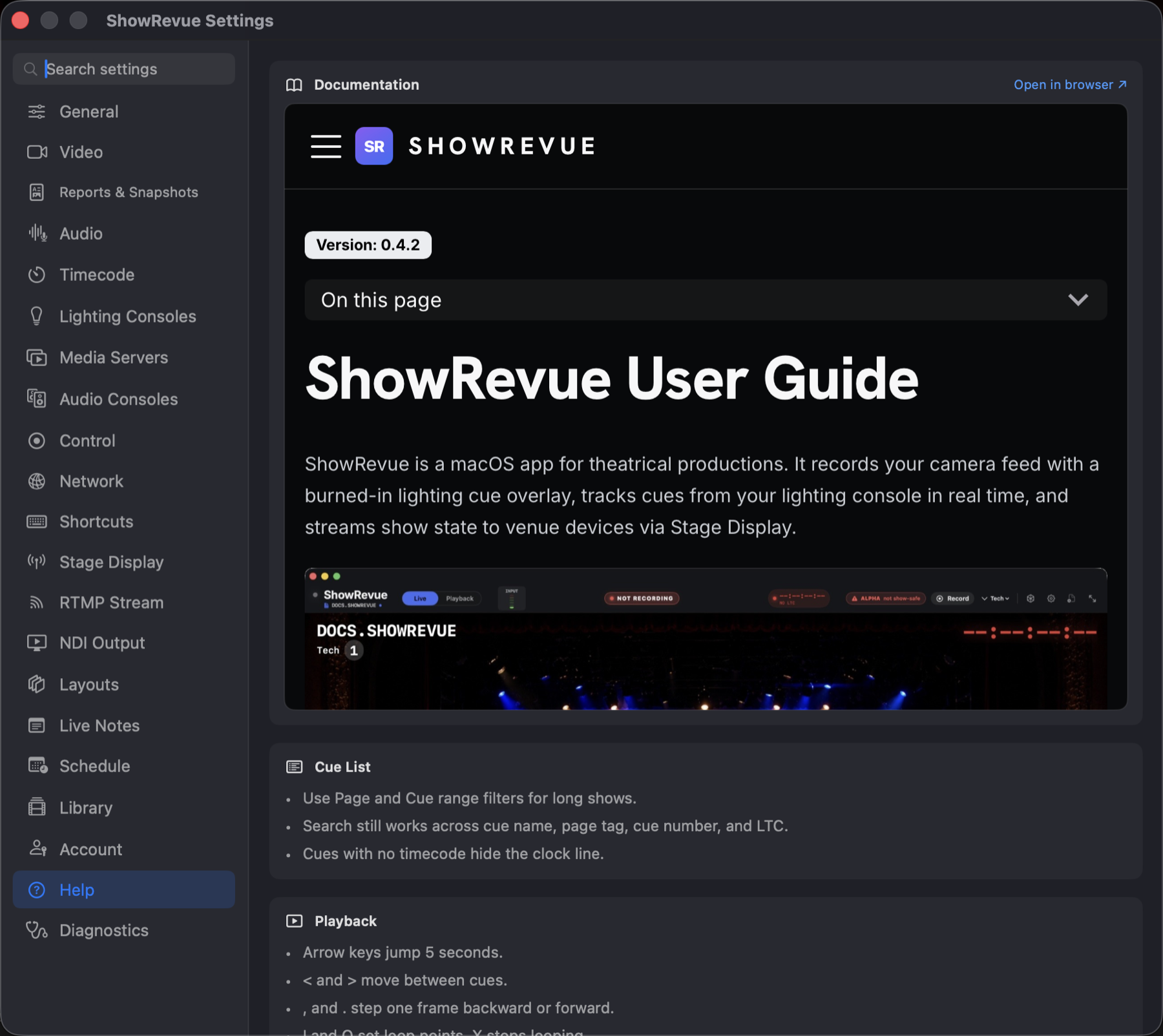Select the Timecode clock icon
This screenshot has height=1036, width=1163.
(x=37, y=275)
